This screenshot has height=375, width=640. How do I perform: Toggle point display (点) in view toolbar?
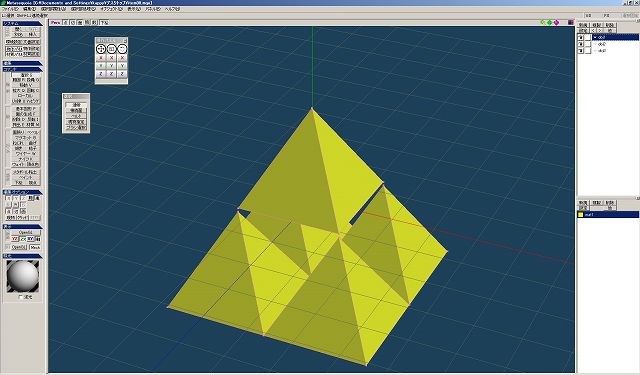click(66, 22)
